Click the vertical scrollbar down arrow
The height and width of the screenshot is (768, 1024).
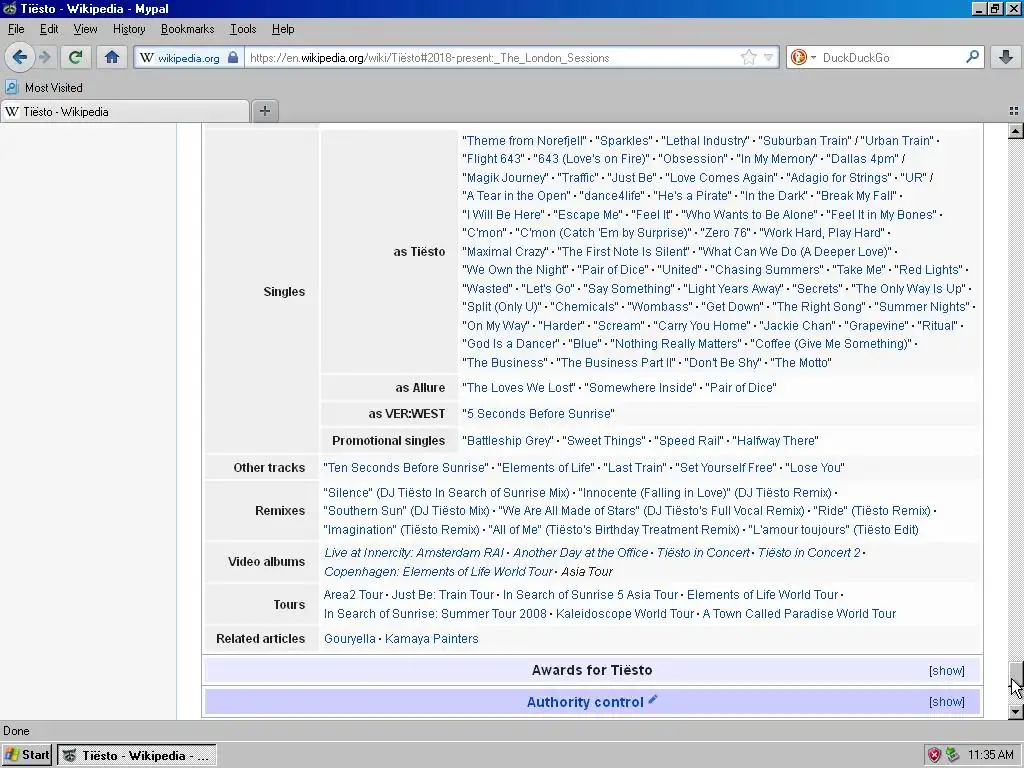(x=1016, y=712)
